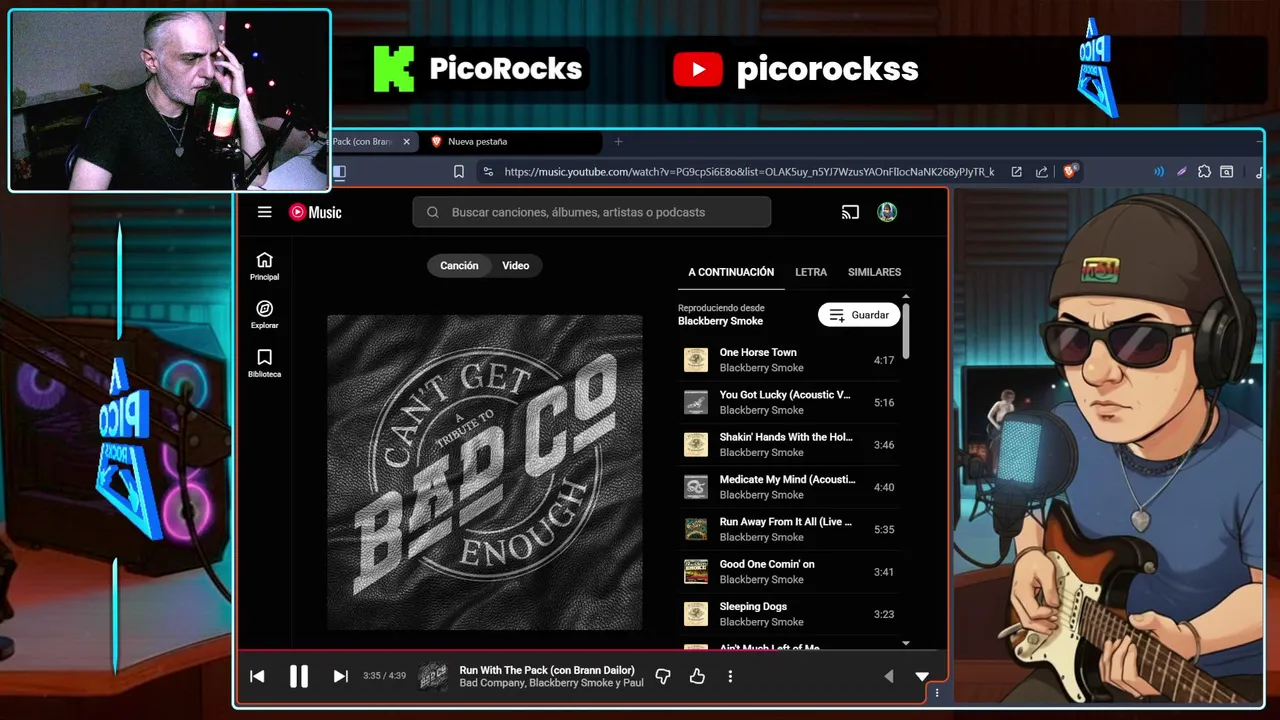Select the A CONTINUACIÓN tab

[x=731, y=272]
